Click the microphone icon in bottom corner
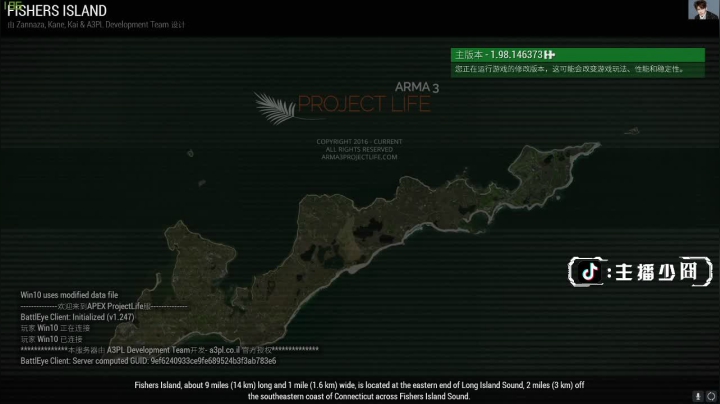The height and width of the screenshot is (404, 720). (x=698, y=396)
